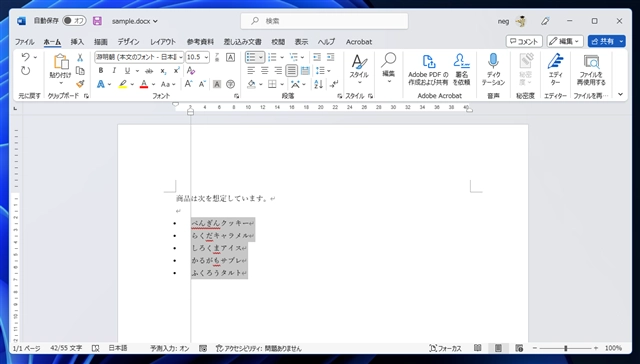Toggle Strikethrough formatting
The image size is (640, 364).
tap(149, 71)
